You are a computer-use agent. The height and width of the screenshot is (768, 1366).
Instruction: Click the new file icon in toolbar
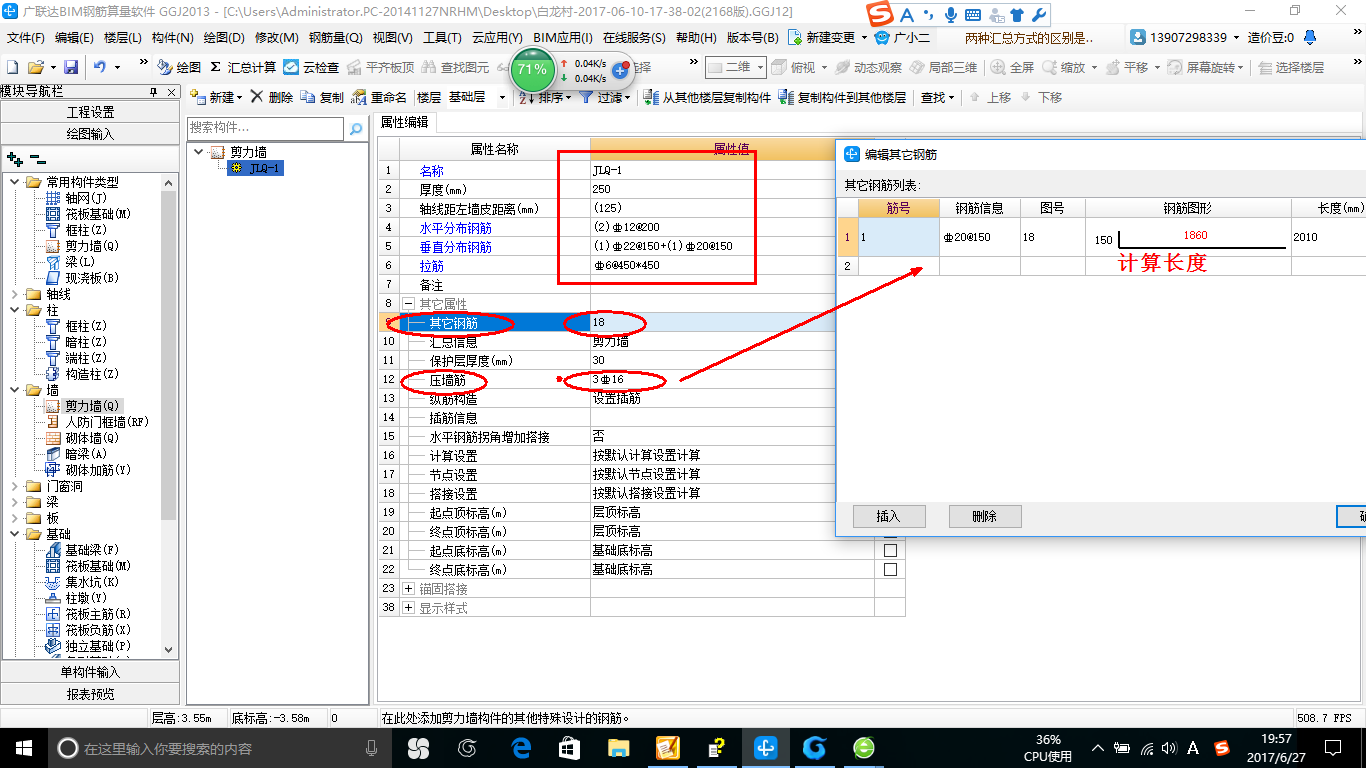12,67
